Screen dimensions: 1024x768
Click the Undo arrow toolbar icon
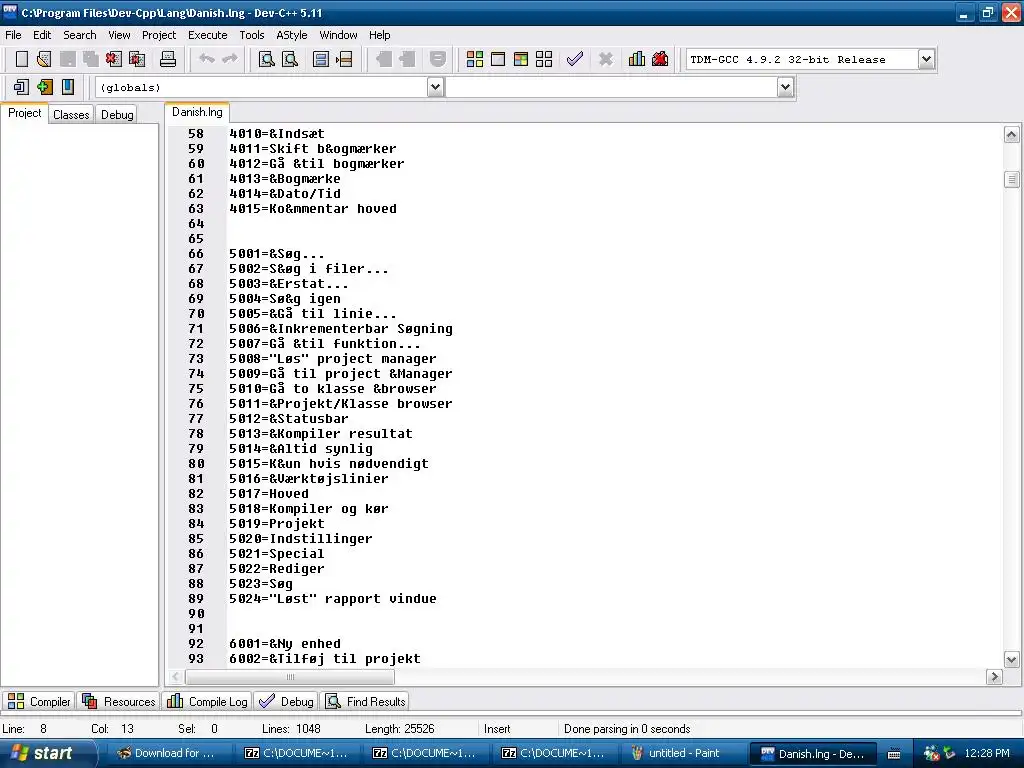[207, 59]
